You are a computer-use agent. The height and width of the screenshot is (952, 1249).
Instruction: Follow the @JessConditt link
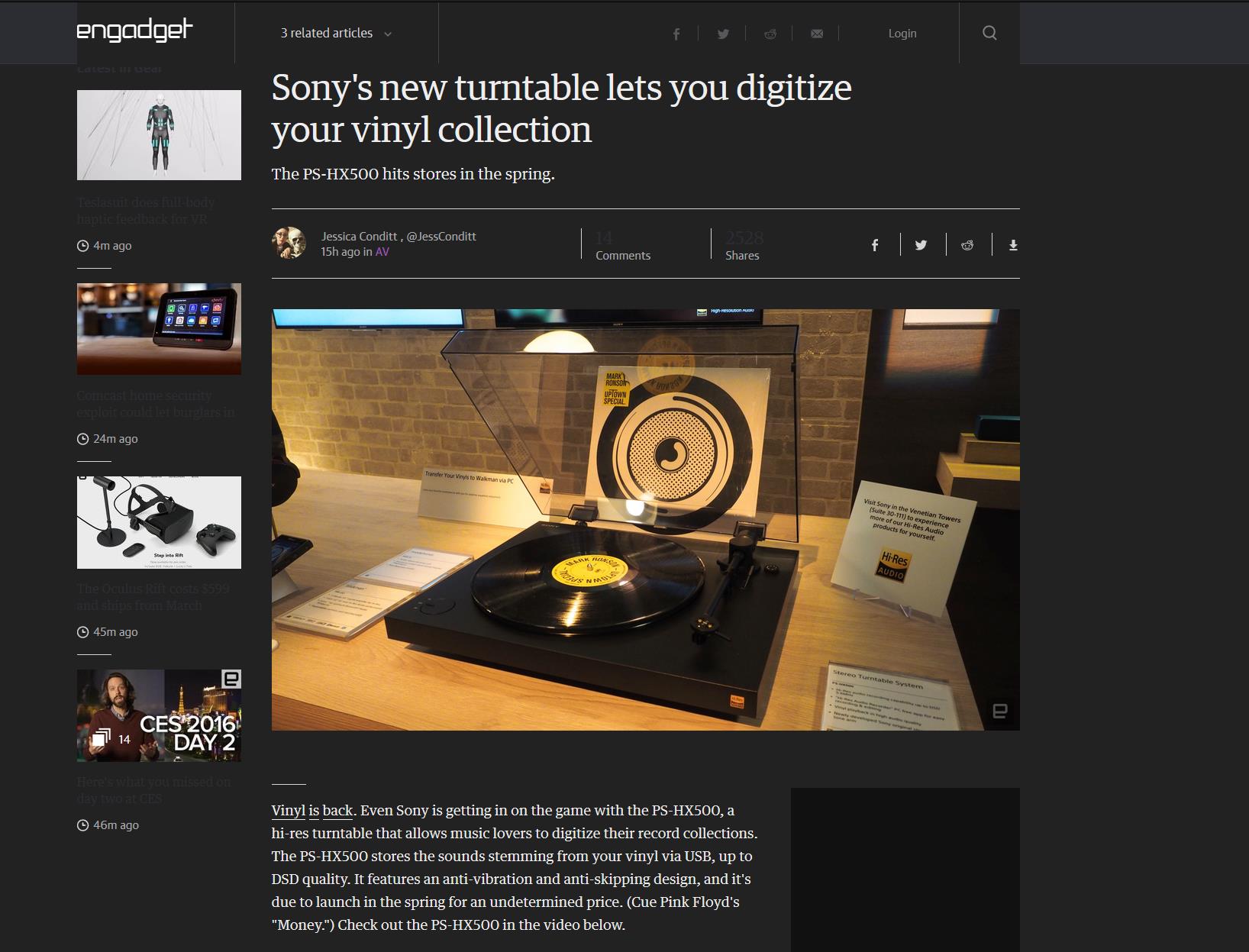point(441,236)
